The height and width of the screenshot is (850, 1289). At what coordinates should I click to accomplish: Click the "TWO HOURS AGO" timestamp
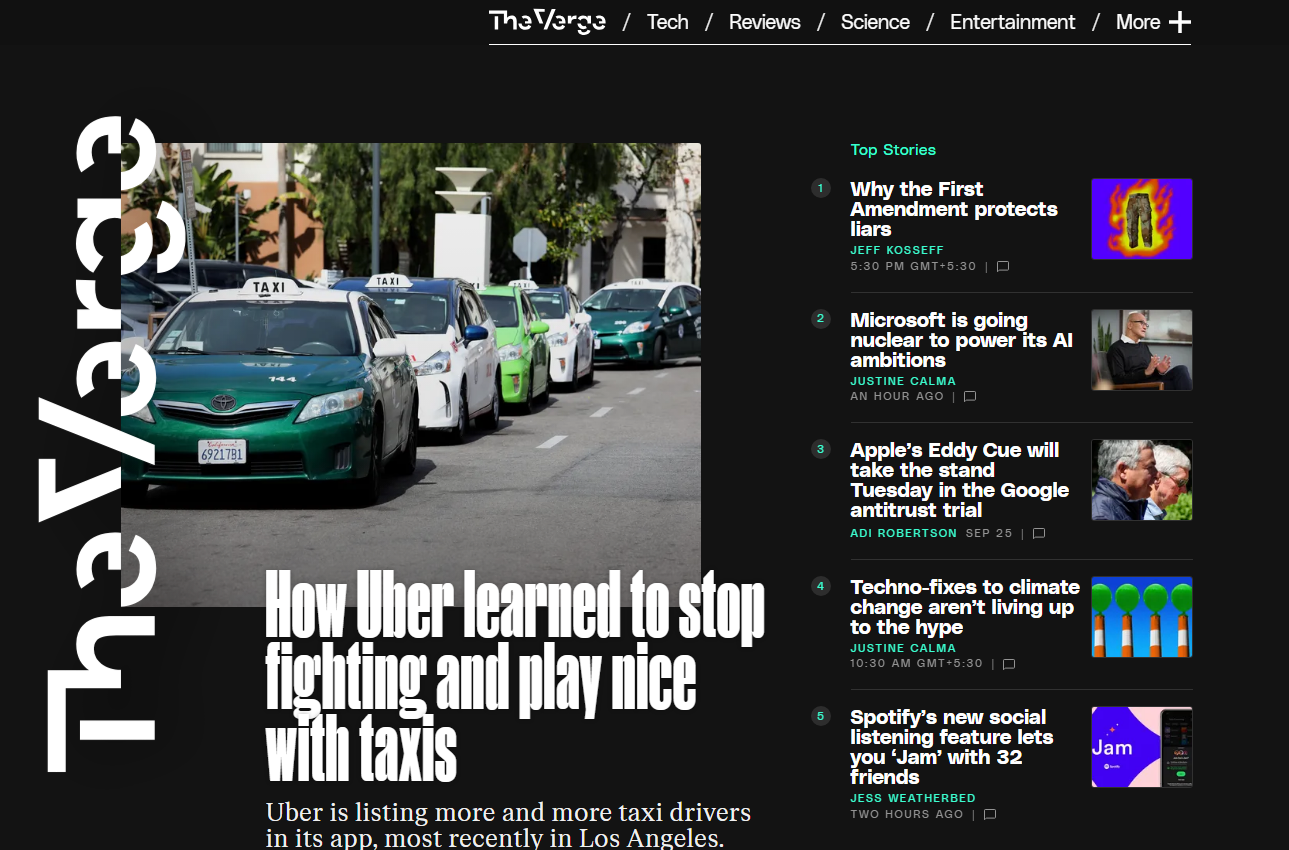point(906,814)
